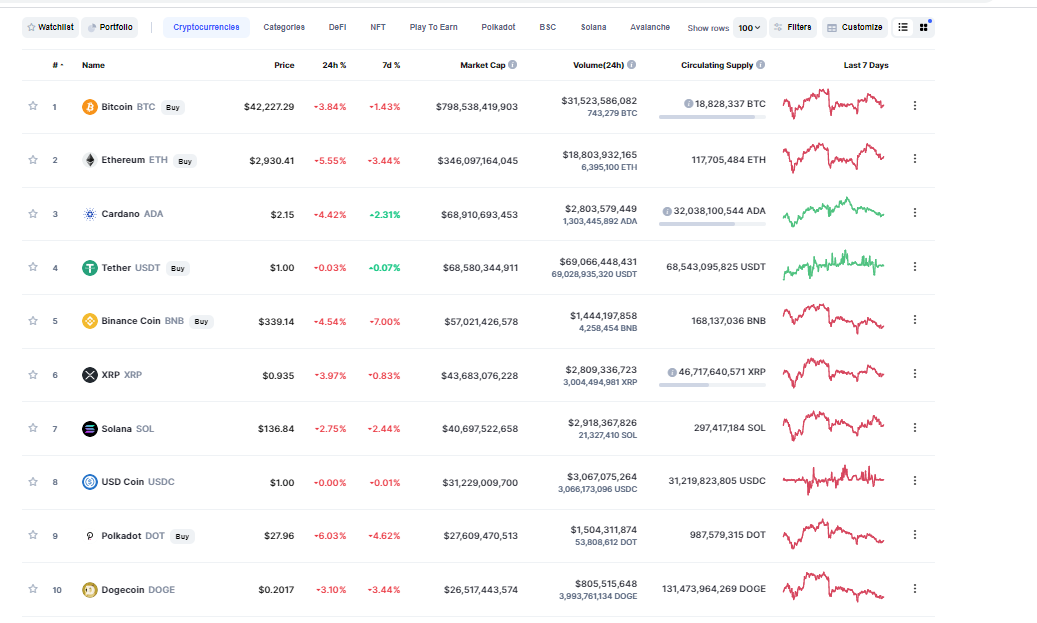Image resolution: width=1037 pixels, height=623 pixels.
Task: Open more options menu for XRP row
Action: tap(915, 374)
